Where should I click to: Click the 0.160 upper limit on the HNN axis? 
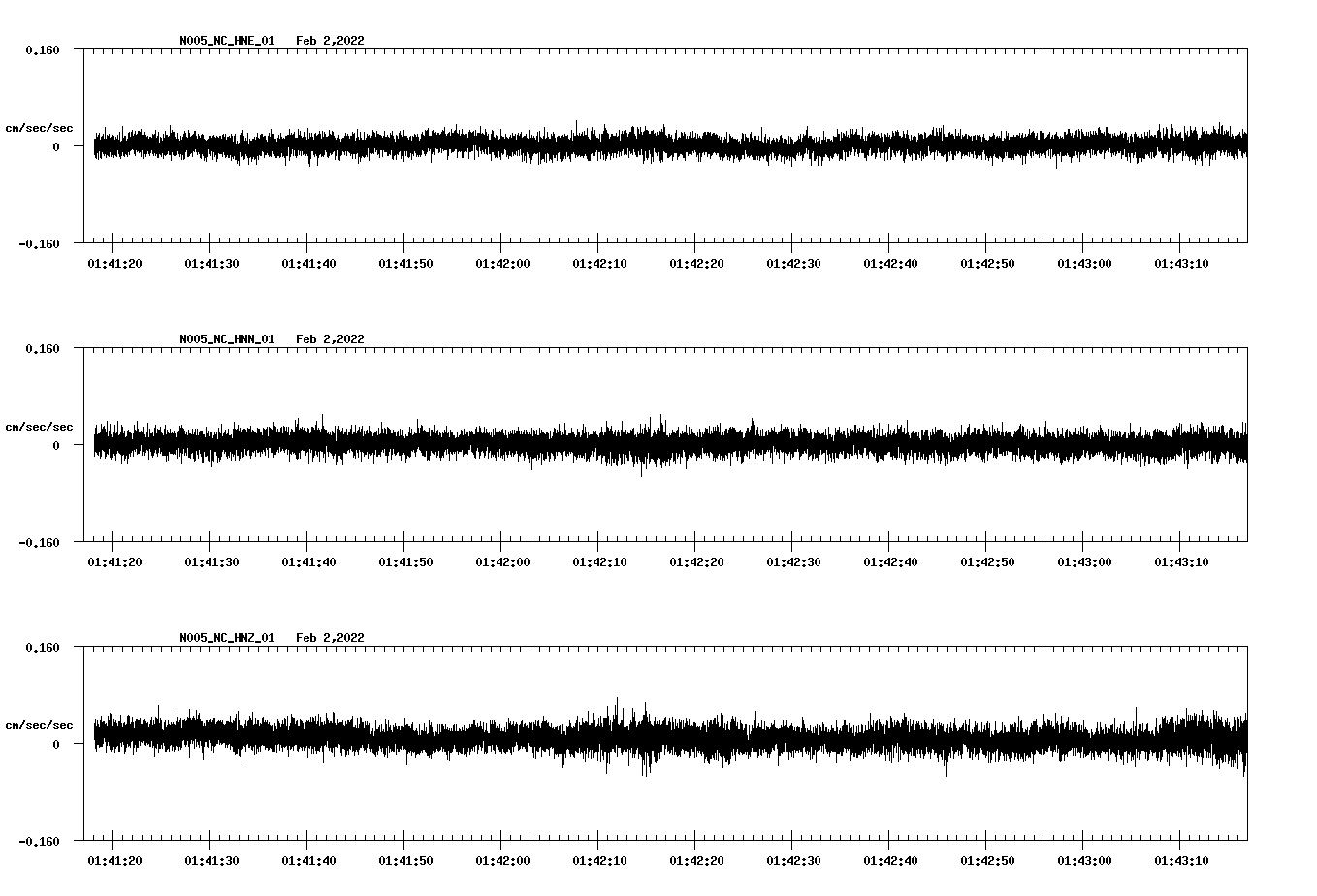coord(43,348)
